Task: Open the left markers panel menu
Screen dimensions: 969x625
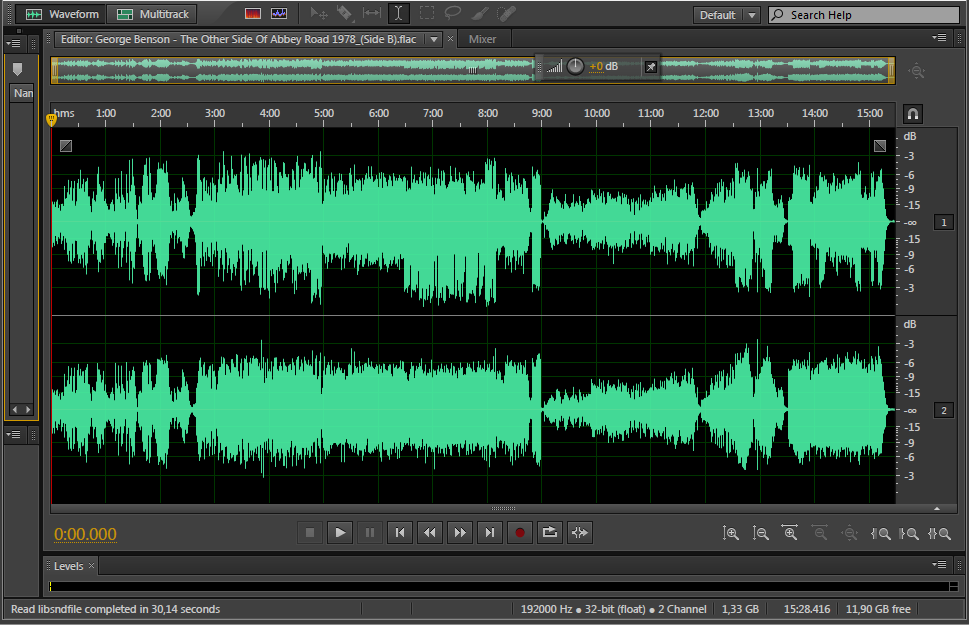Action: (13, 43)
